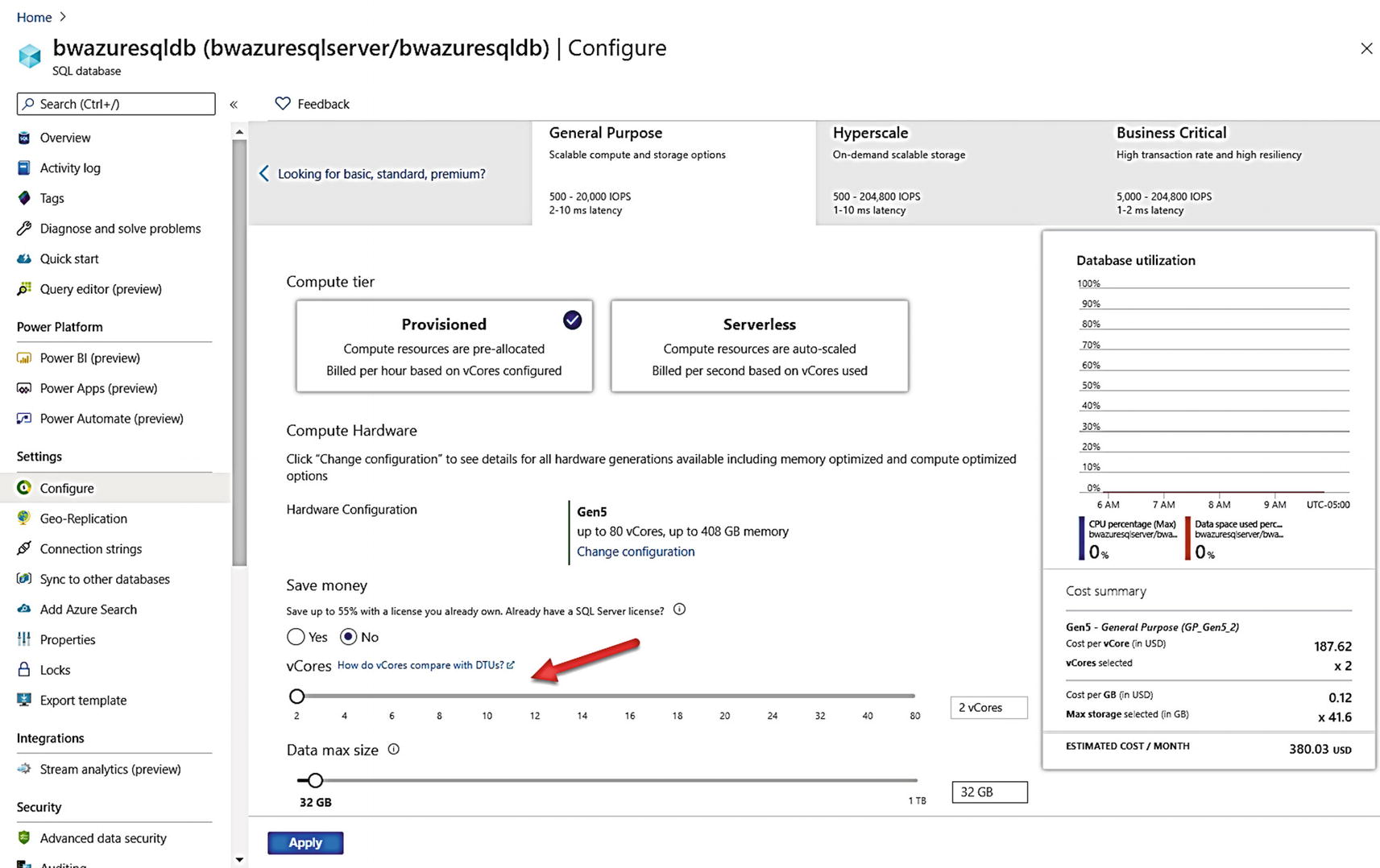Click the Locks padlock icon
This screenshot has height=868, width=1380.
point(24,670)
